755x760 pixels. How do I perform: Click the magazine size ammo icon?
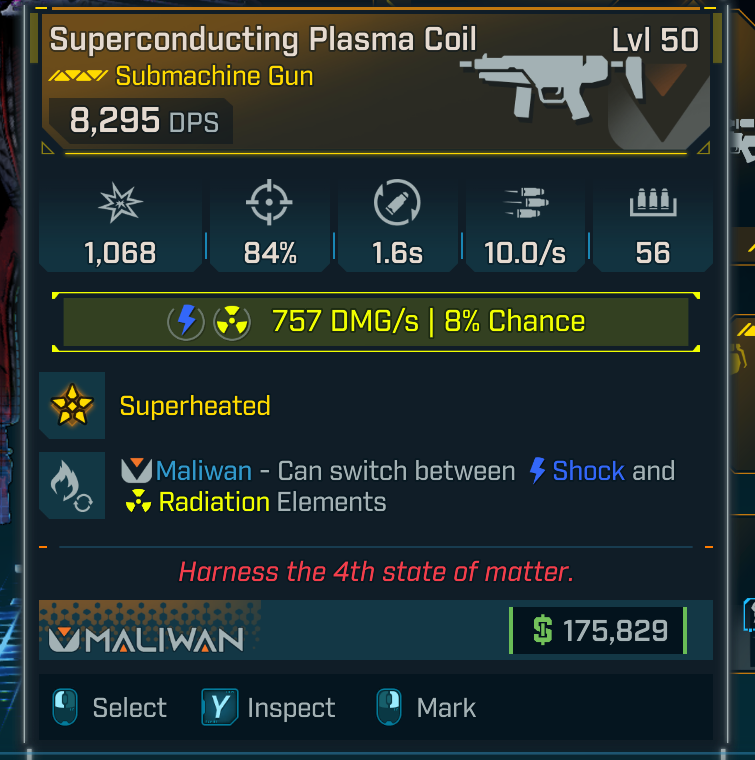652,205
